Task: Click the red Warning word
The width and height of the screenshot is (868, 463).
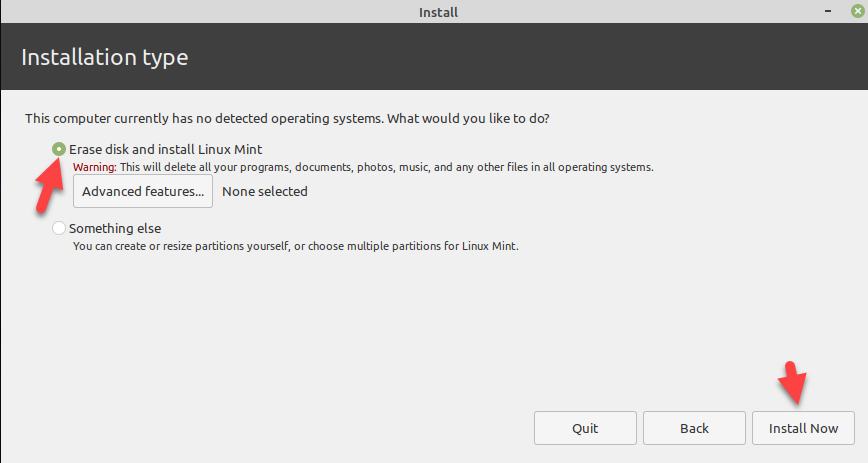Action: pyautogui.click(x=95, y=167)
